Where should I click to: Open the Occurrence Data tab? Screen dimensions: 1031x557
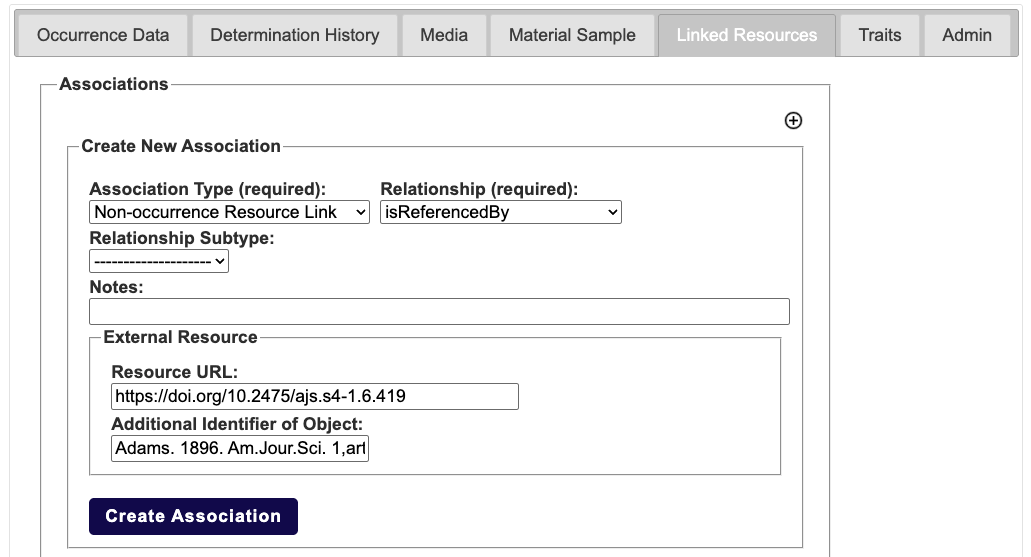click(103, 35)
